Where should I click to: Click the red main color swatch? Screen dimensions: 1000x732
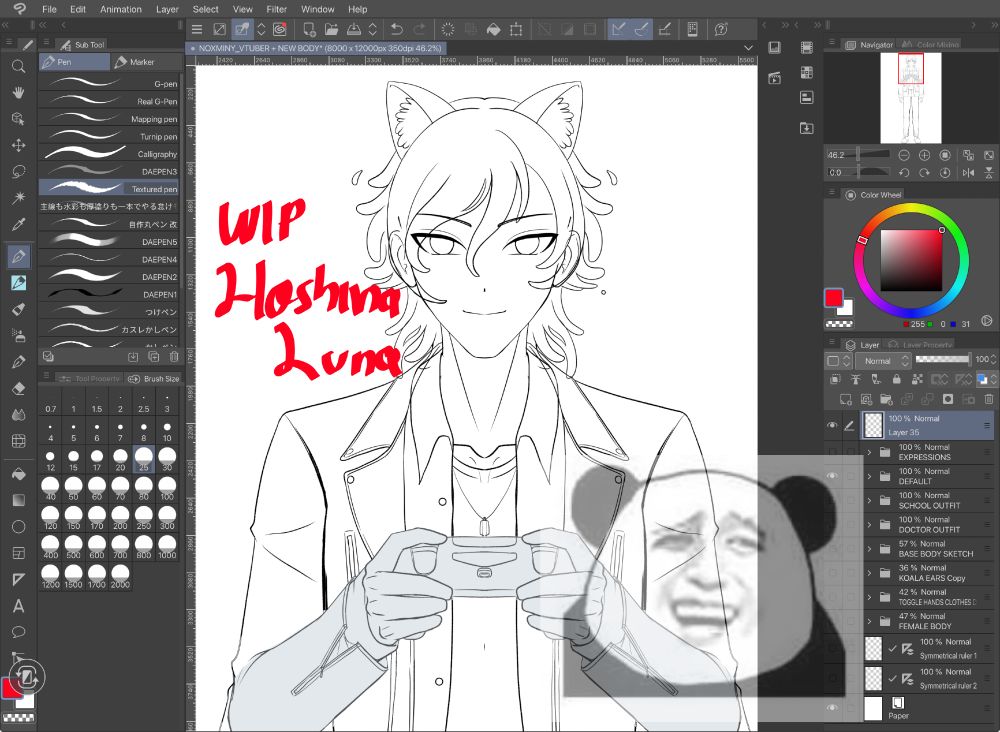click(834, 298)
